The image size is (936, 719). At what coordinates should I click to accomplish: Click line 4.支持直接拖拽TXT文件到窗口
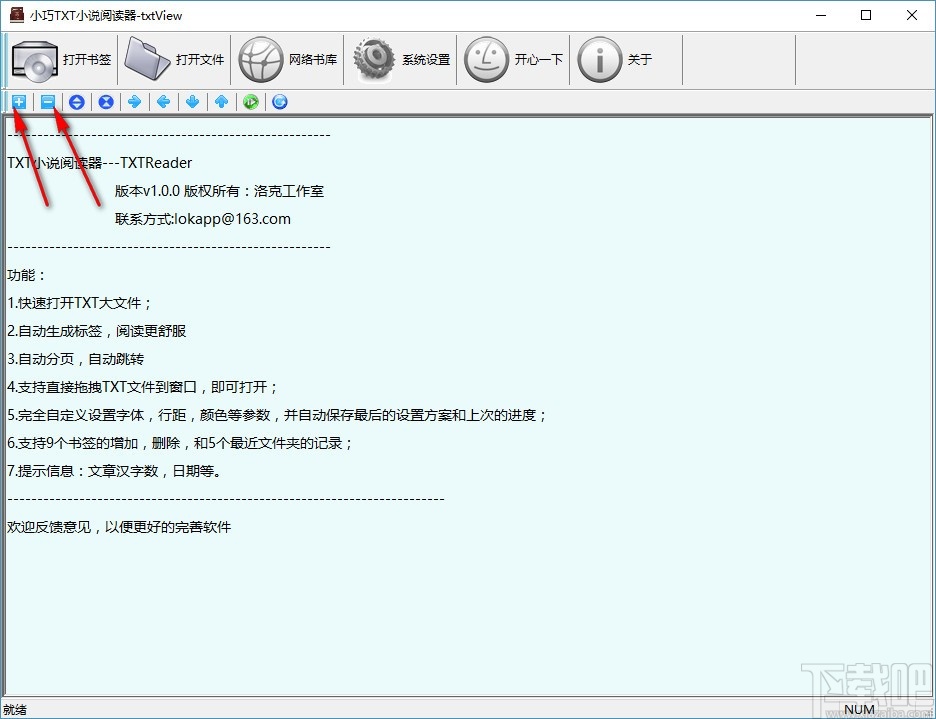point(143,388)
